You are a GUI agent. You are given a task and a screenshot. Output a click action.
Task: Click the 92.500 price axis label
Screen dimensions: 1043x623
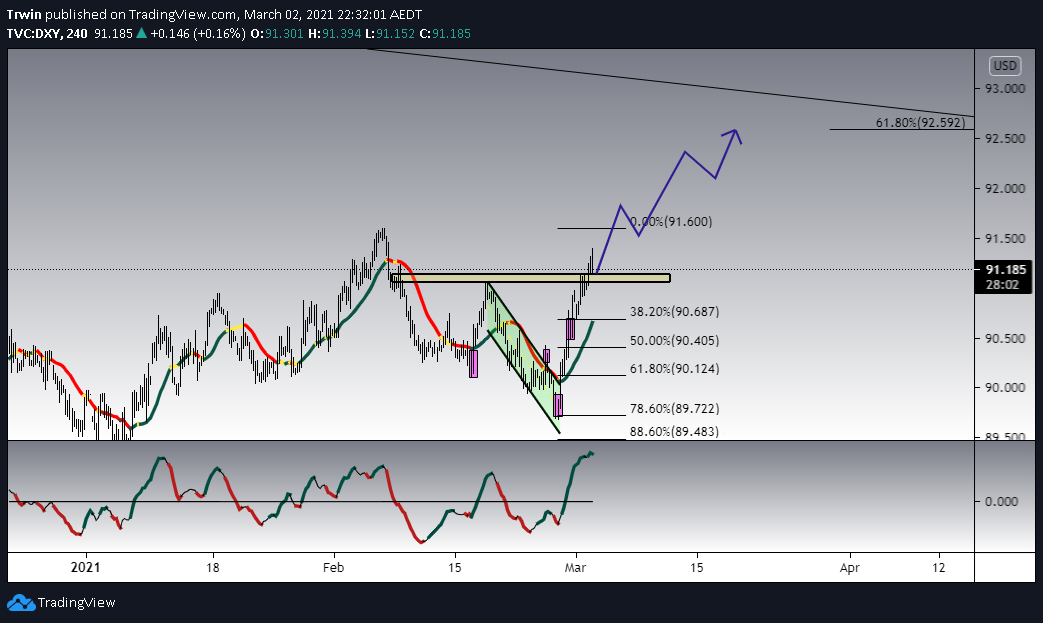1005,138
